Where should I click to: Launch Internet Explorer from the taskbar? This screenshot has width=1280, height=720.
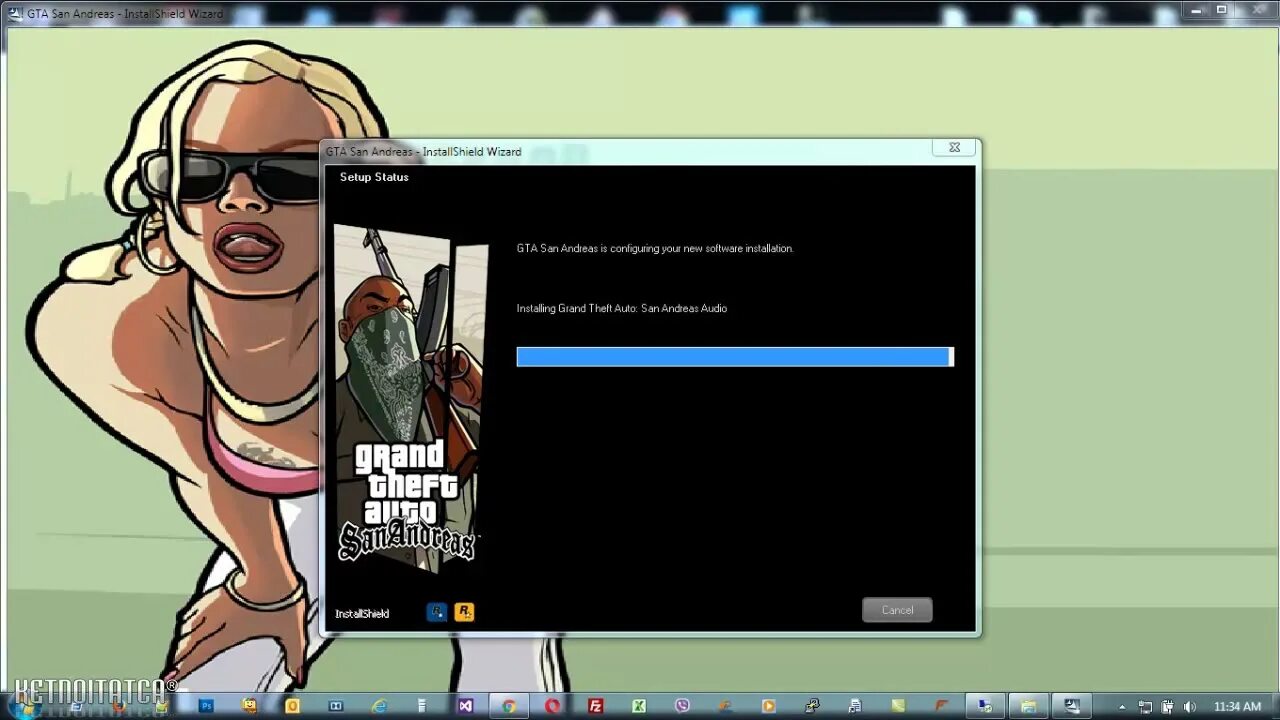[x=379, y=706]
